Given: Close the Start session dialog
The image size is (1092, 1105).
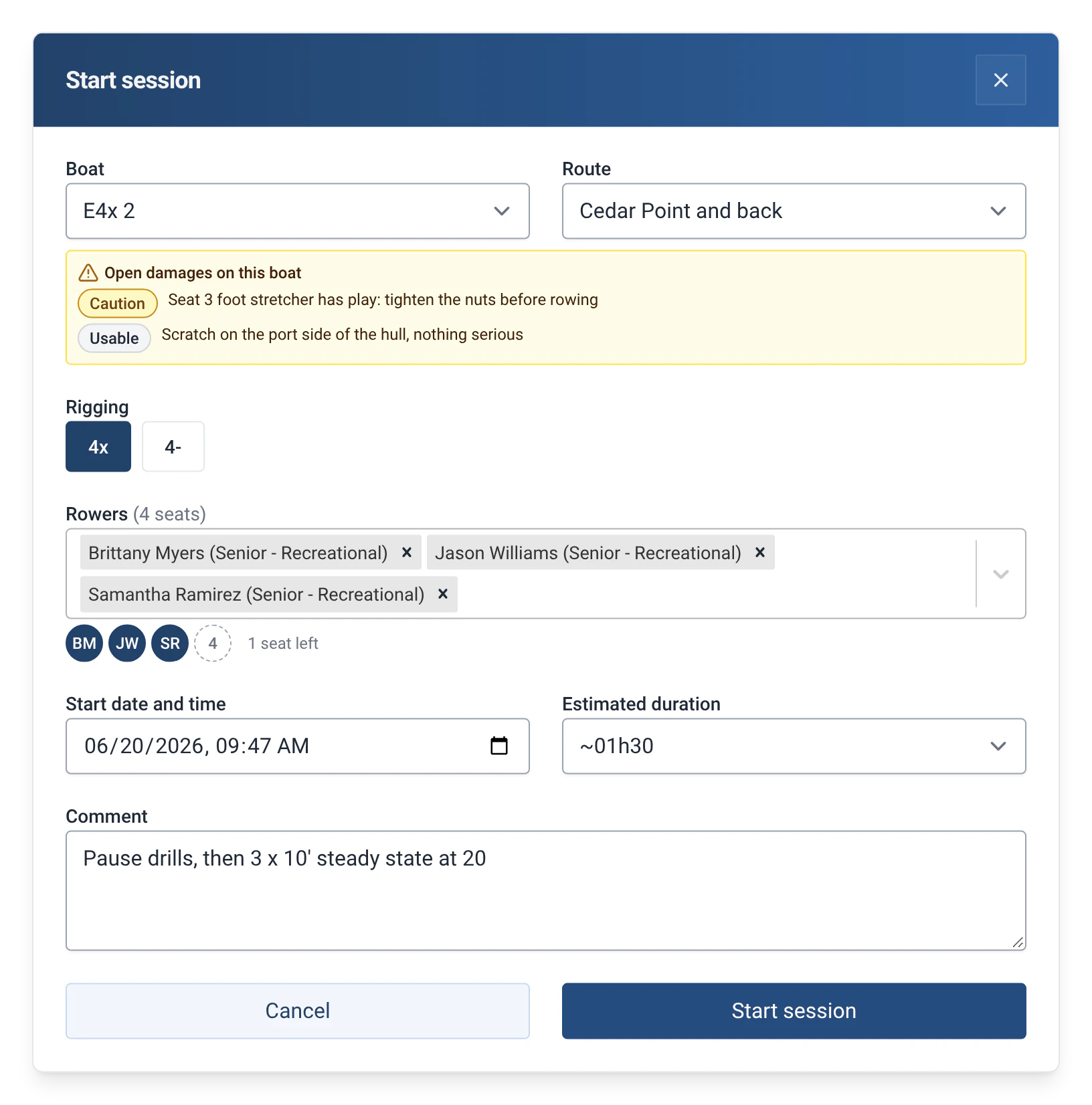Looking at the screenshot, I should [x=1000, y=80].
